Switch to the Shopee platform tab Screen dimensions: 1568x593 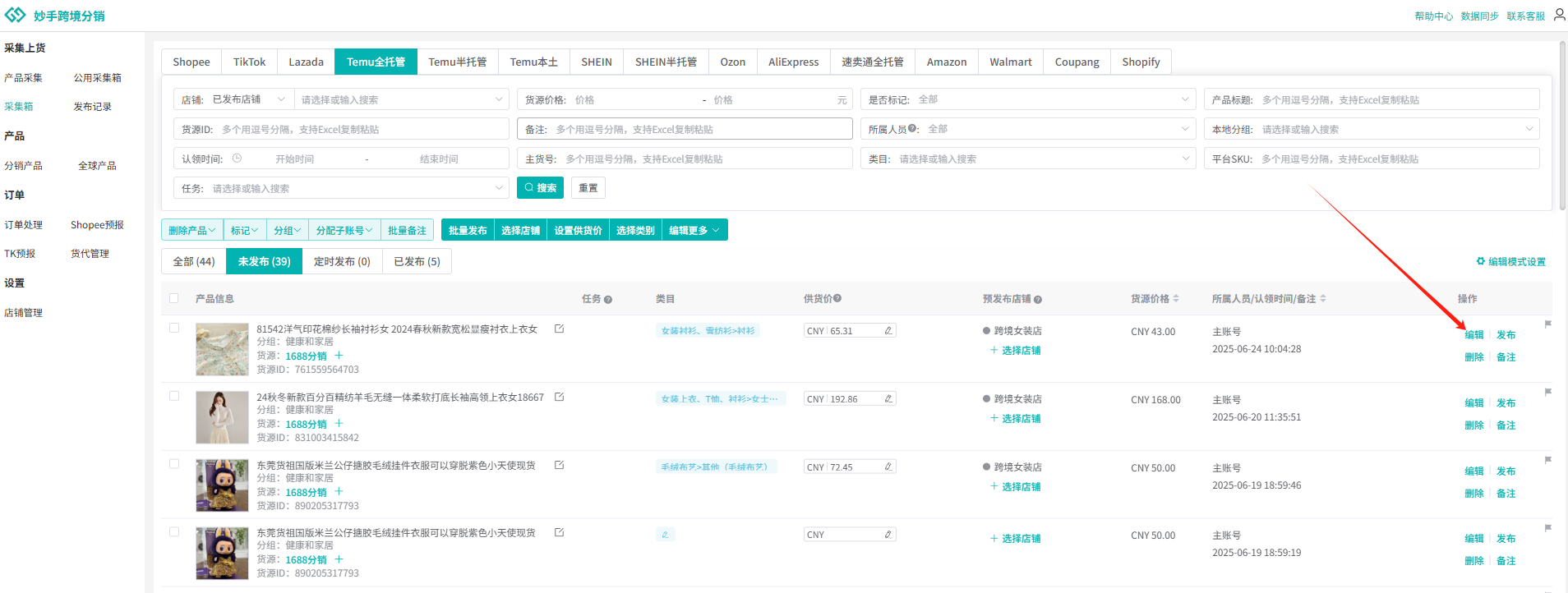point(191,62)
